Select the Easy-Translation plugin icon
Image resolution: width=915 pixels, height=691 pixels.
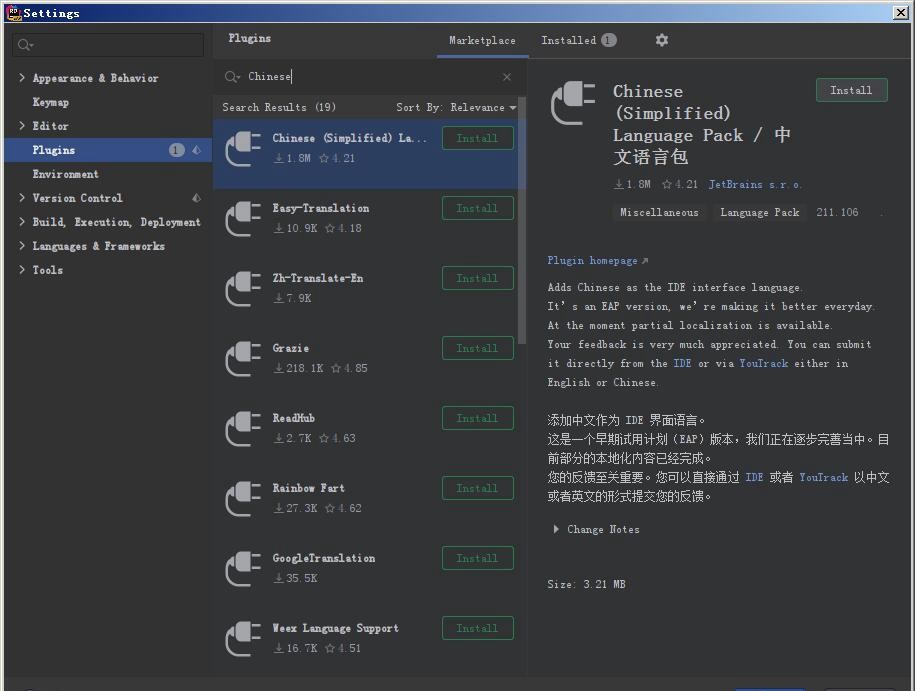[x=243, y=219]
